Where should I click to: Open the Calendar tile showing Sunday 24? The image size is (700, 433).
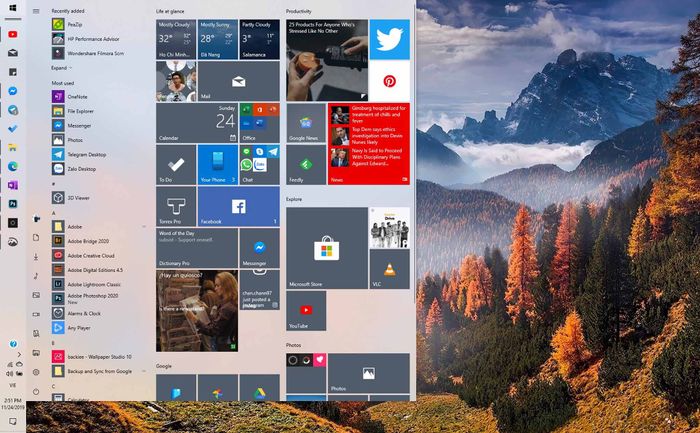pos(197,123)
